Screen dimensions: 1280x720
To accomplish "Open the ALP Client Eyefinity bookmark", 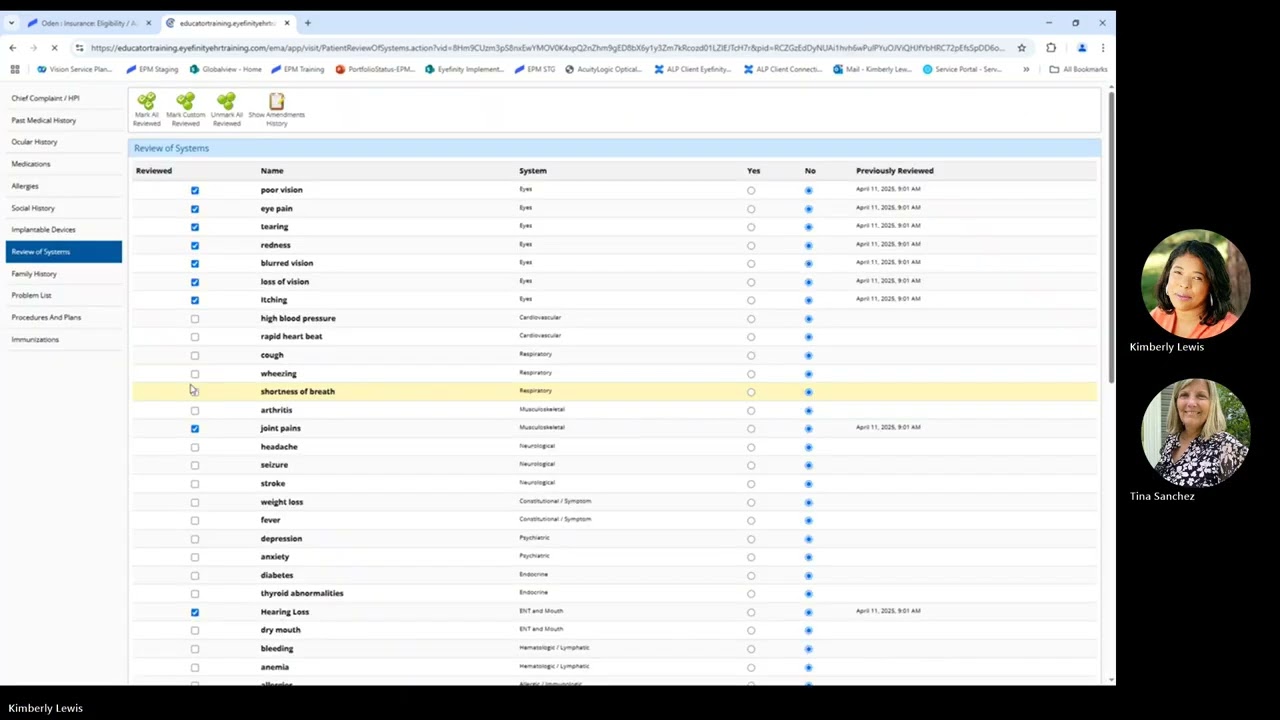I will (693, 69).
